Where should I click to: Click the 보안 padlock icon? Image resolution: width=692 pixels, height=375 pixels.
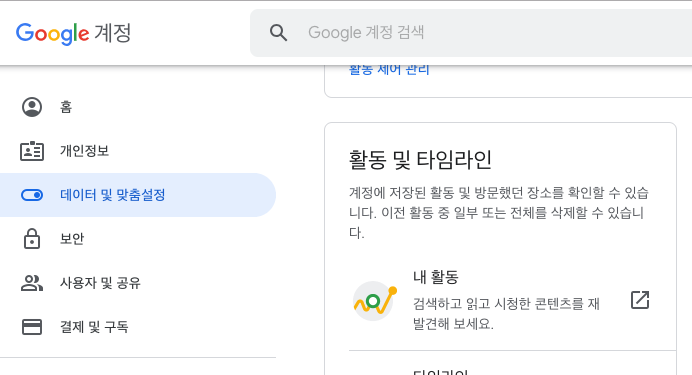32,239
